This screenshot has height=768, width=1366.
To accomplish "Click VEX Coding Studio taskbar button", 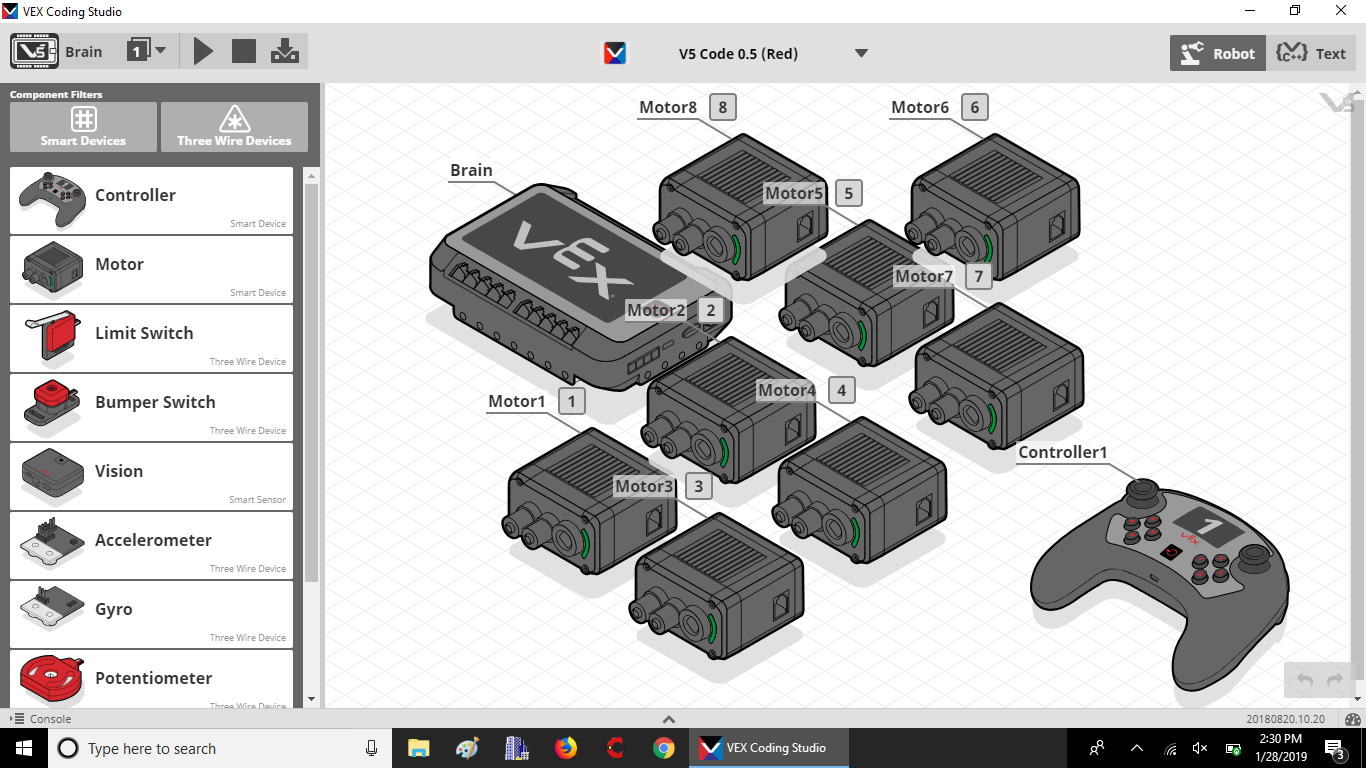I will pos(770,748).
